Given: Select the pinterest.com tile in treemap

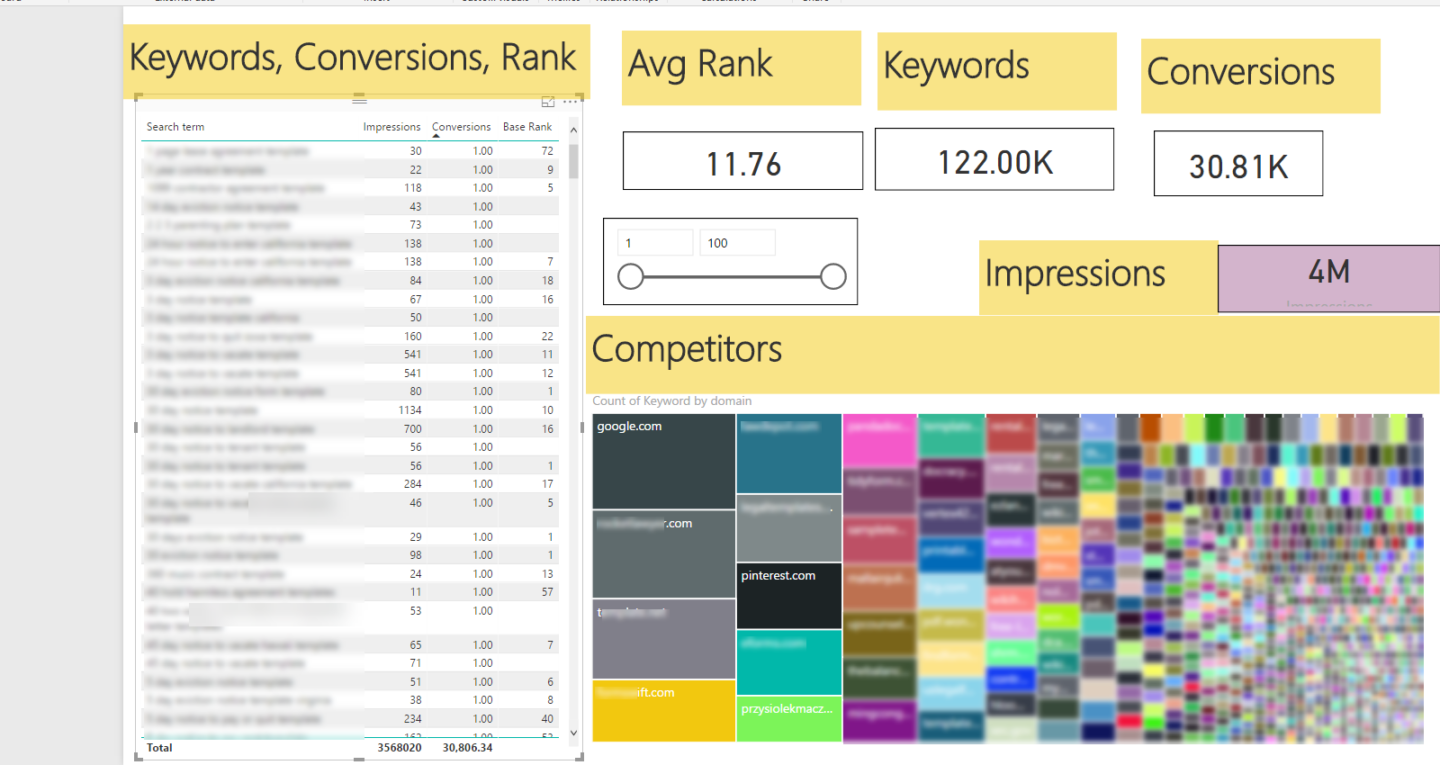Looking at the screenshot, I should pos(788,596).
